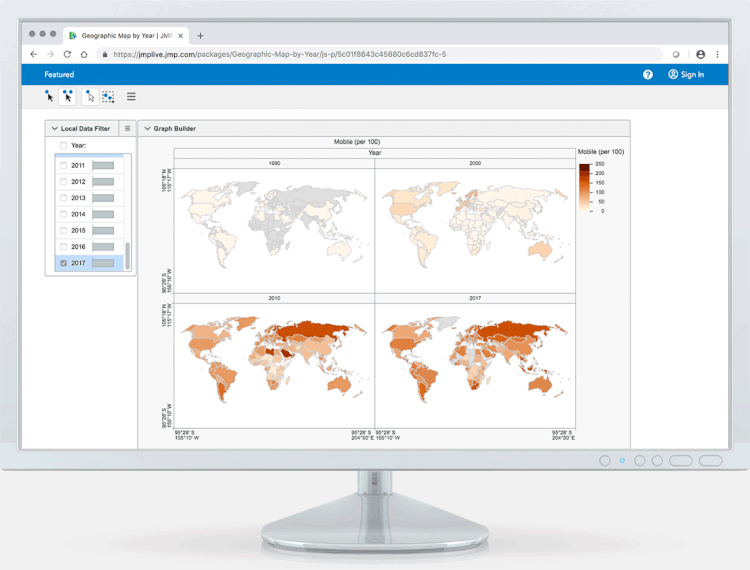The image size is (750, 570).
Task: Click the 2010 panel header label
Action: pyautogui.click(x=274, y=298)
